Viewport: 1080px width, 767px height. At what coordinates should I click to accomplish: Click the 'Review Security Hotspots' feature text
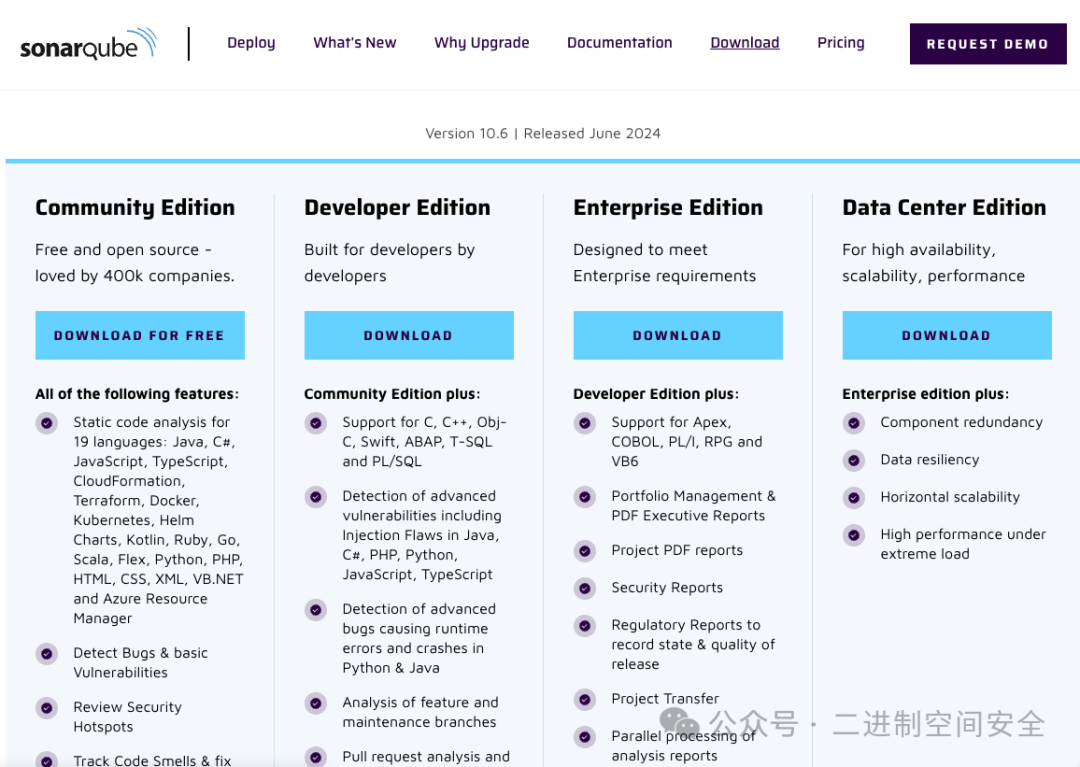coord(127,717)
